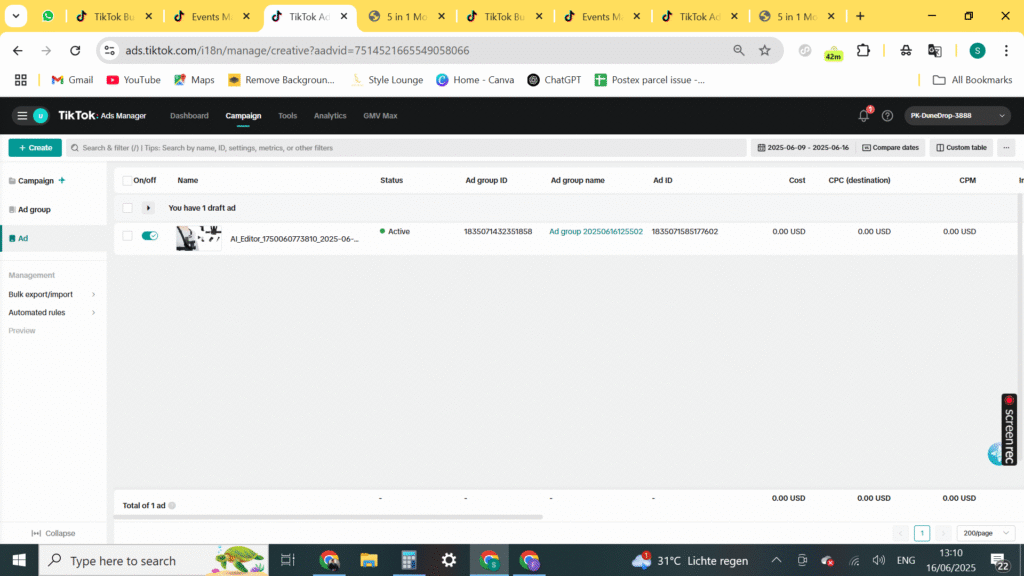Open the notifications bell icon
This screenshot has height=576, width=1024.
pos(864,116)
